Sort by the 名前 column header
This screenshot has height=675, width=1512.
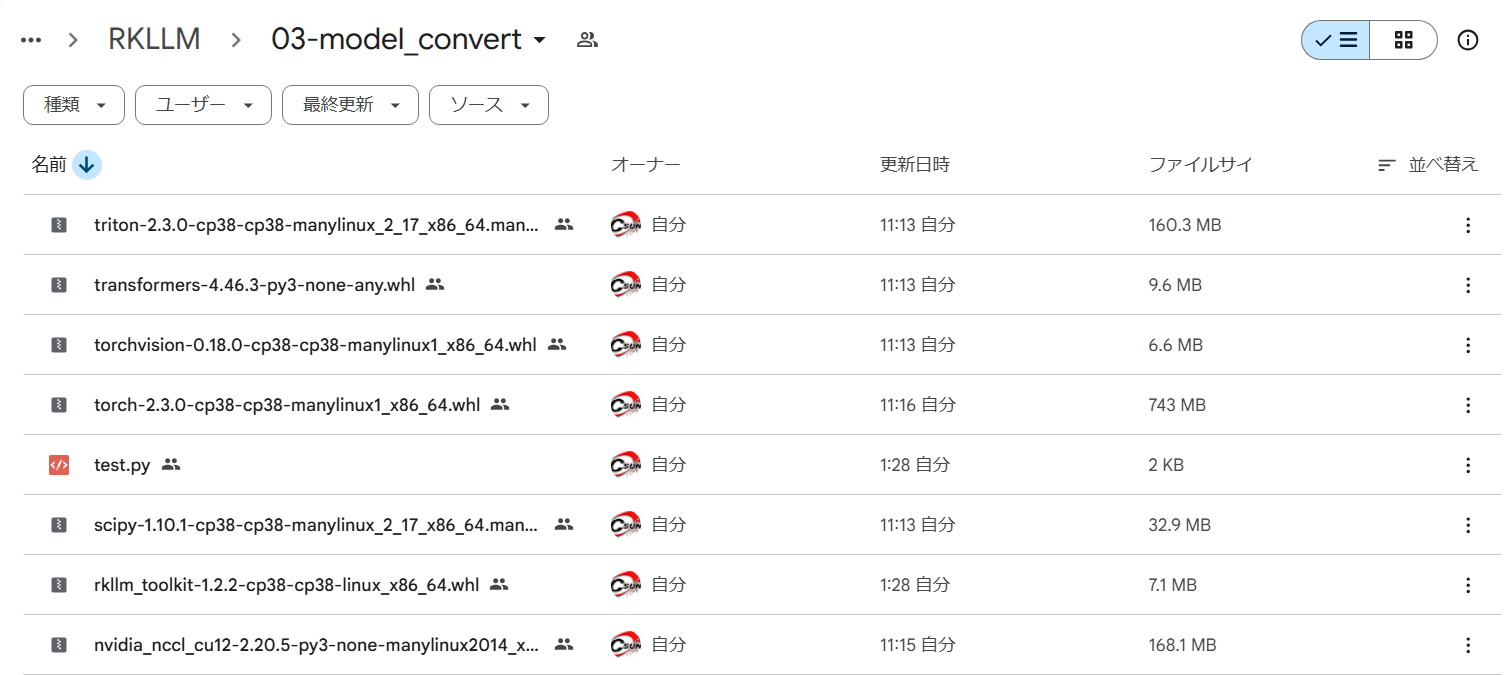pos(48,165)
